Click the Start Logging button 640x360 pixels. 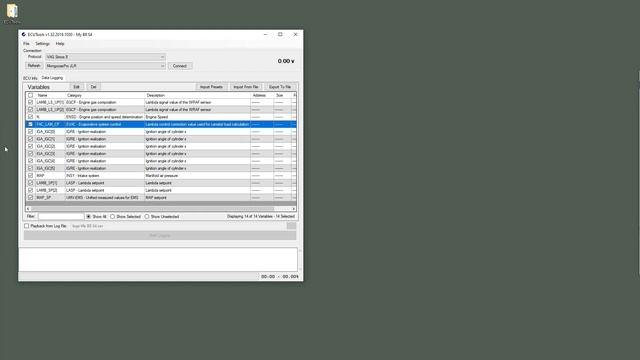click(160, 236)
